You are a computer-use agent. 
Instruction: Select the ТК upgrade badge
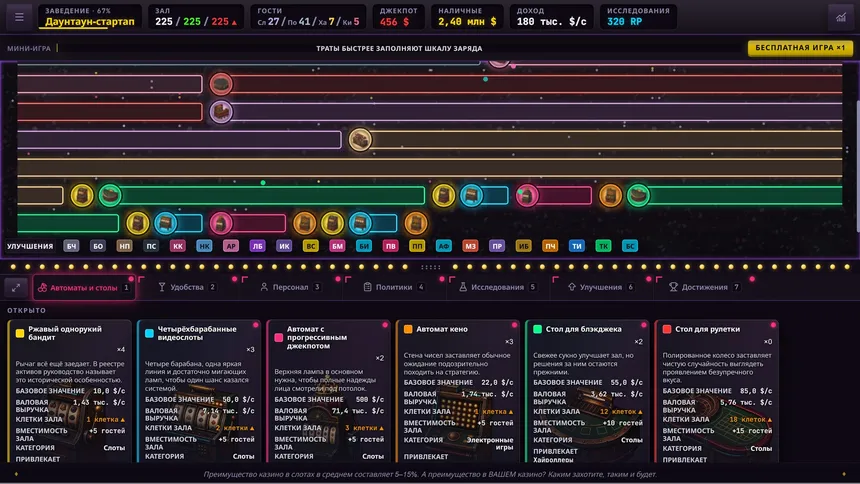[x=603, y=246]
